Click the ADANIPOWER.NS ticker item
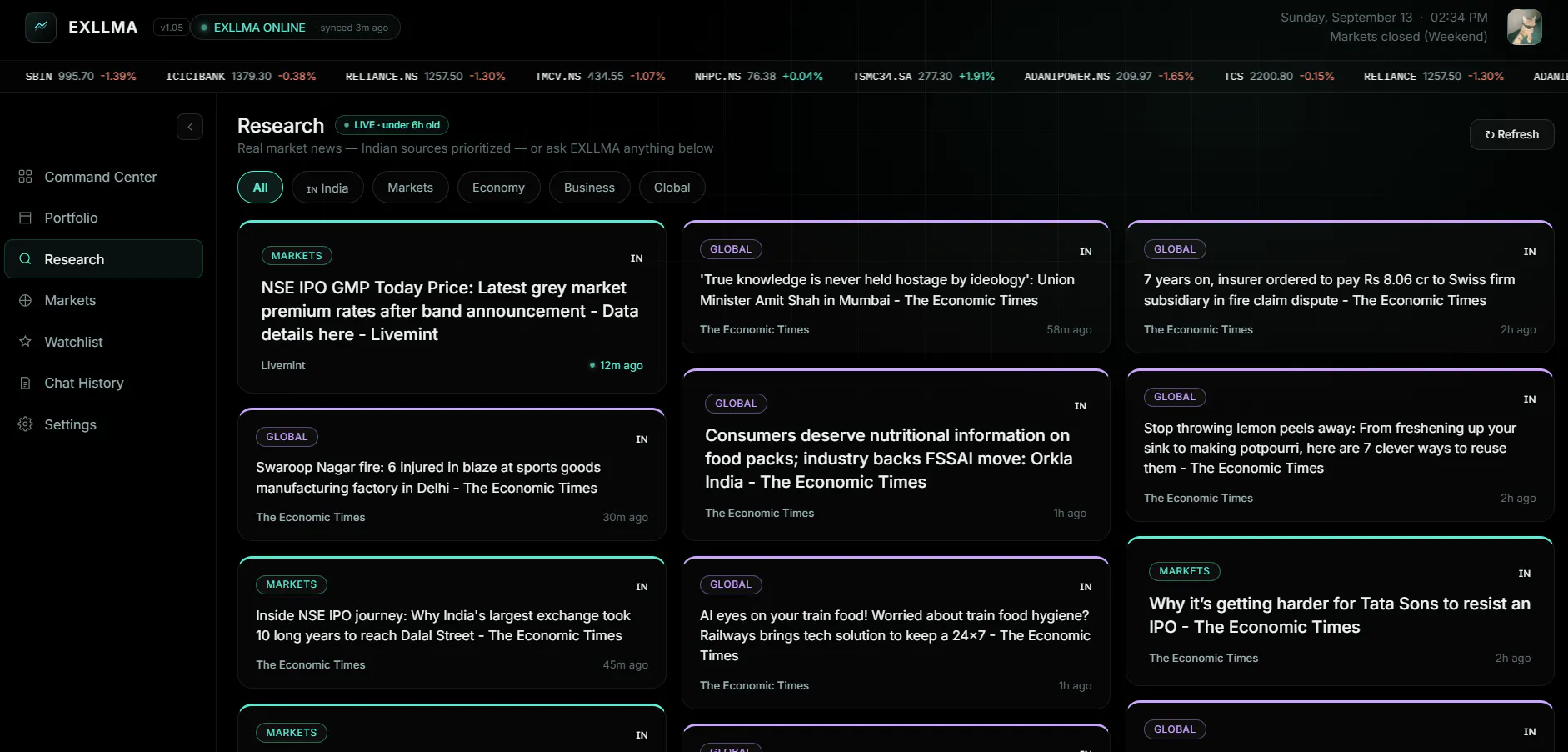 [1109, 76]
